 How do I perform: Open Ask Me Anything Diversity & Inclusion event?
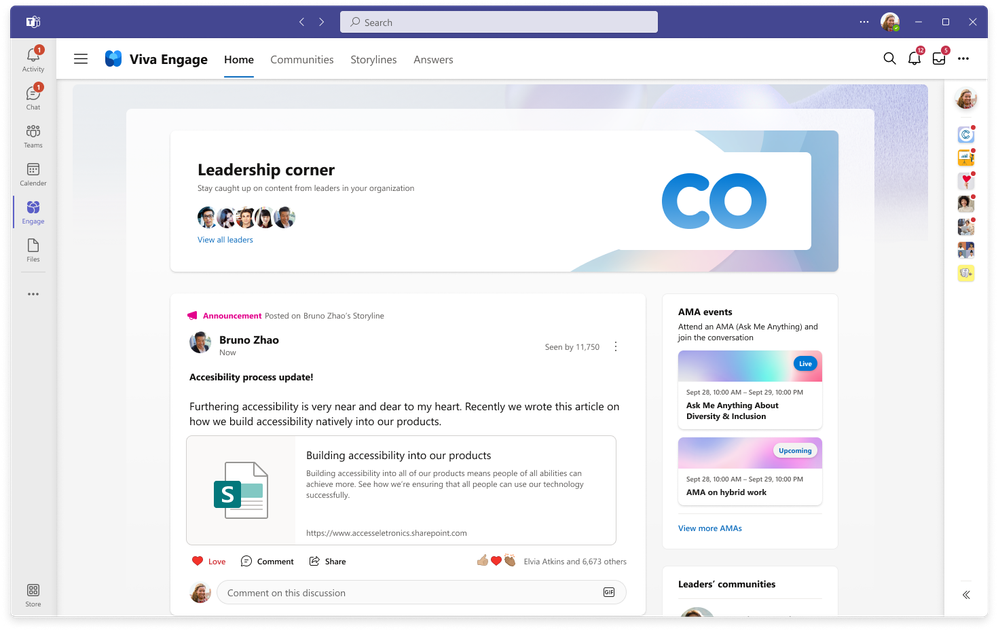(x=750, y=390)
